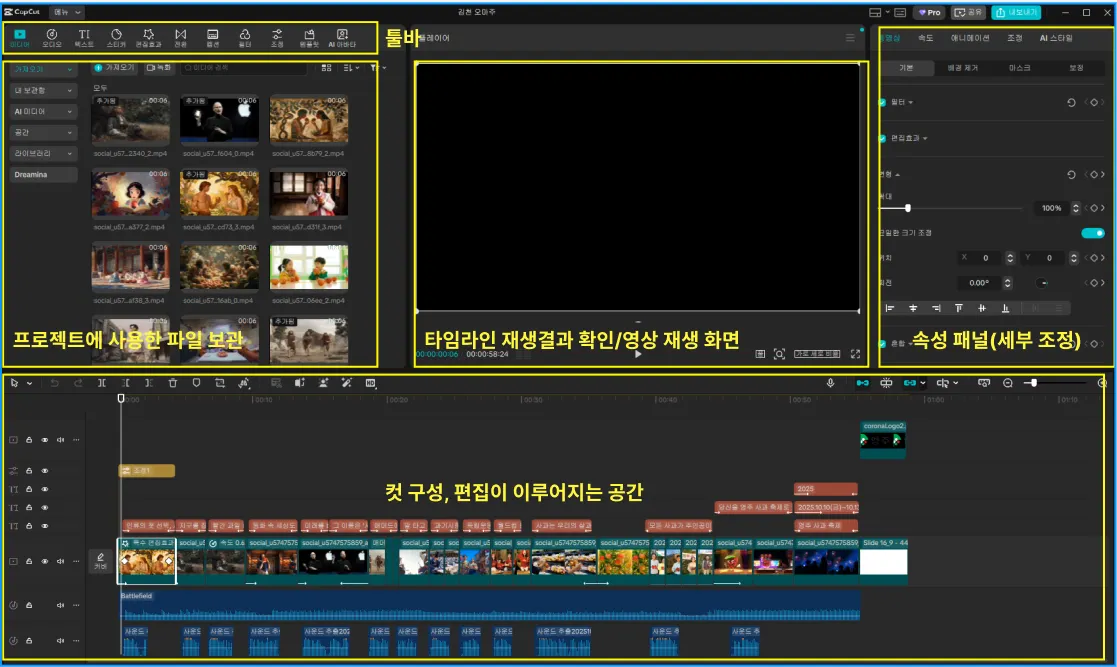Click the 가져오기 import button above media

click(x=114, y=68)
